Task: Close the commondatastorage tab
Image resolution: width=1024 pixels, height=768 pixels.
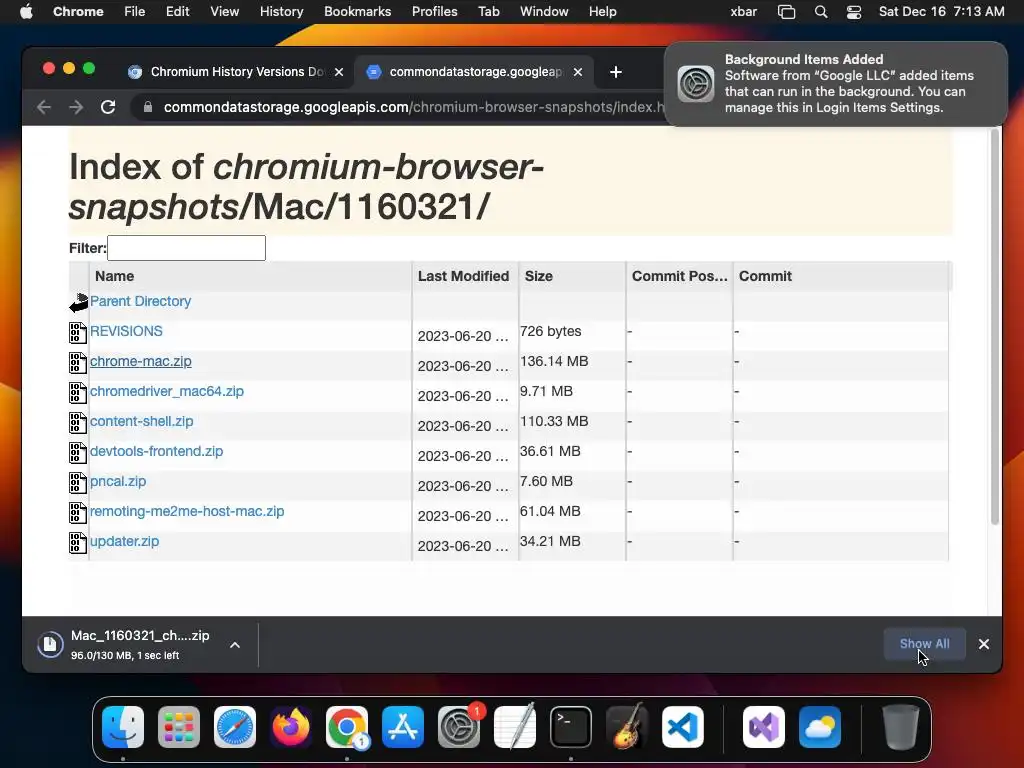Action: point(577,72)
